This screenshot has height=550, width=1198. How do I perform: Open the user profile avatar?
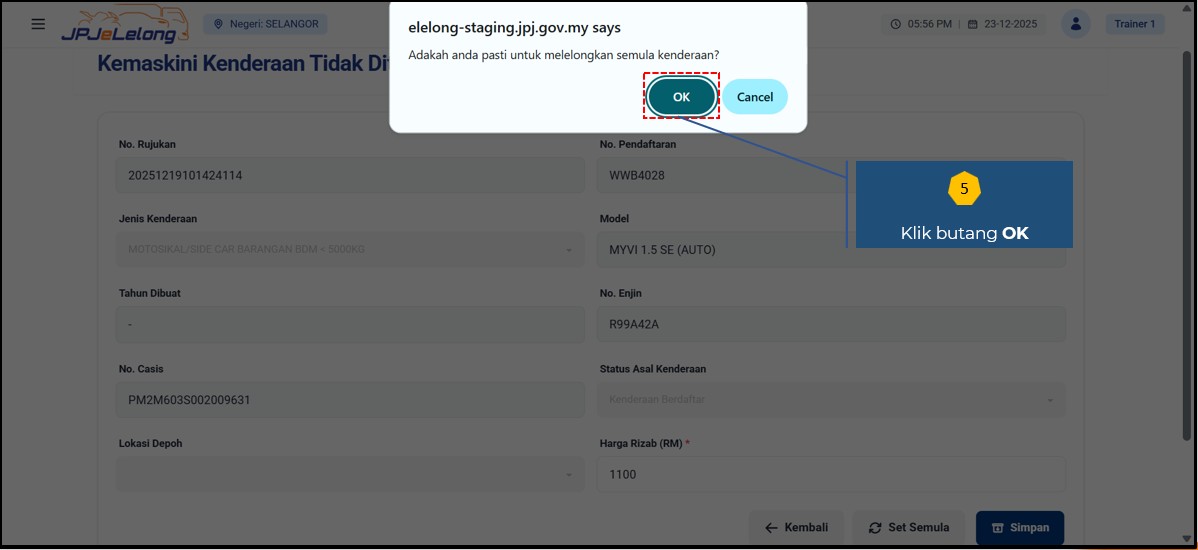(x=1076, y=24)
